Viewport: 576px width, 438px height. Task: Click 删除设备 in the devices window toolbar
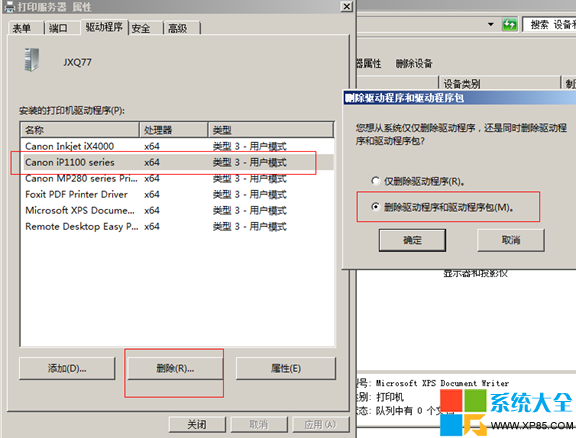414,63
